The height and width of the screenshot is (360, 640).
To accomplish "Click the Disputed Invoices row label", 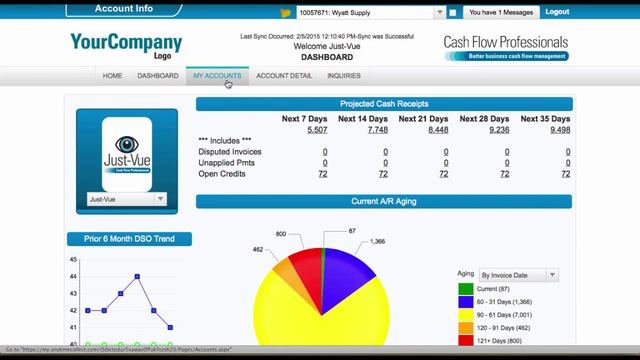I will pyautogui.click(x=230, y=152).
